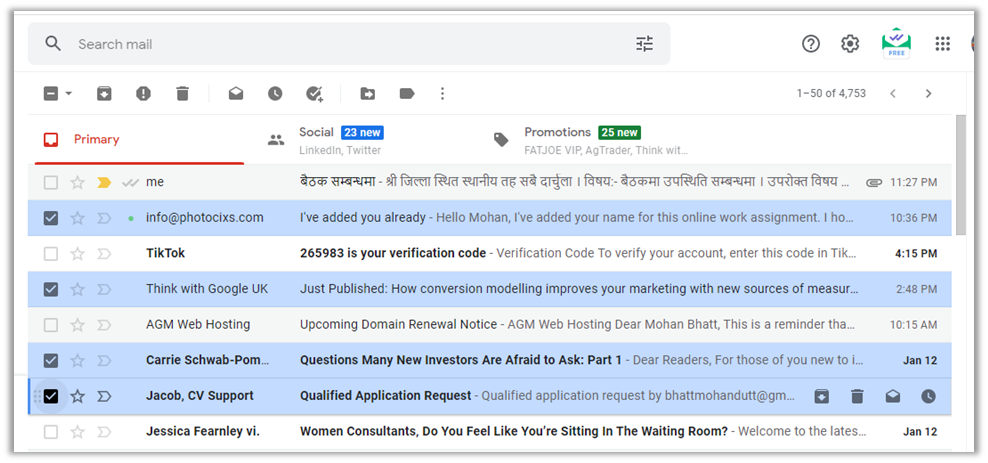Snooze the Jacob, CV Support email

pos(928,396)
